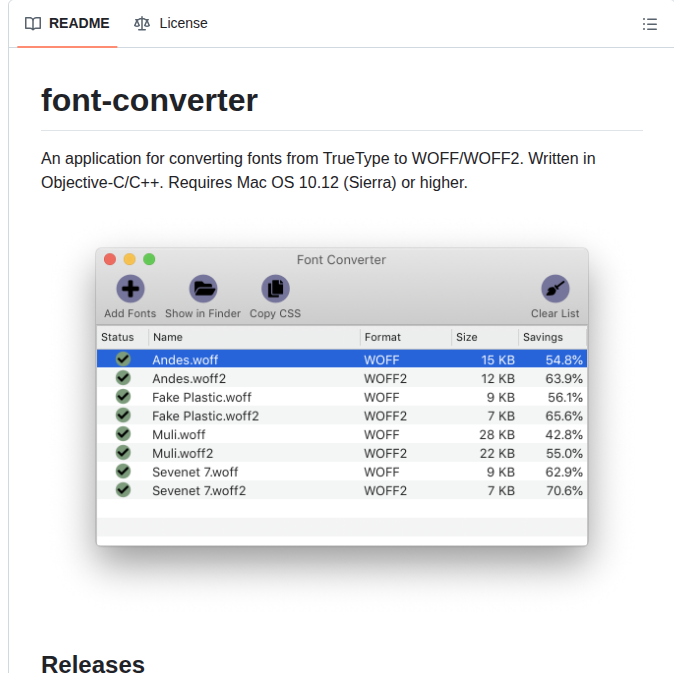Click the Releases heading
This screenshot has width=674, height=673.
tap(93, 664)
